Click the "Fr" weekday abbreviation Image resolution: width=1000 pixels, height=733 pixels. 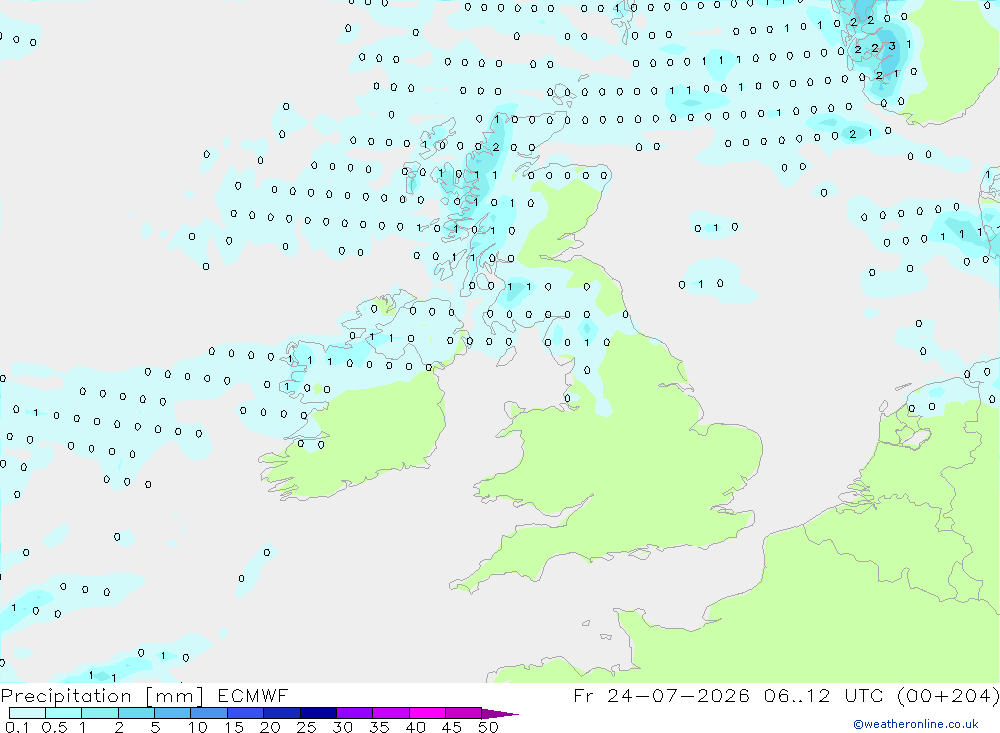[x=583, y=695]
